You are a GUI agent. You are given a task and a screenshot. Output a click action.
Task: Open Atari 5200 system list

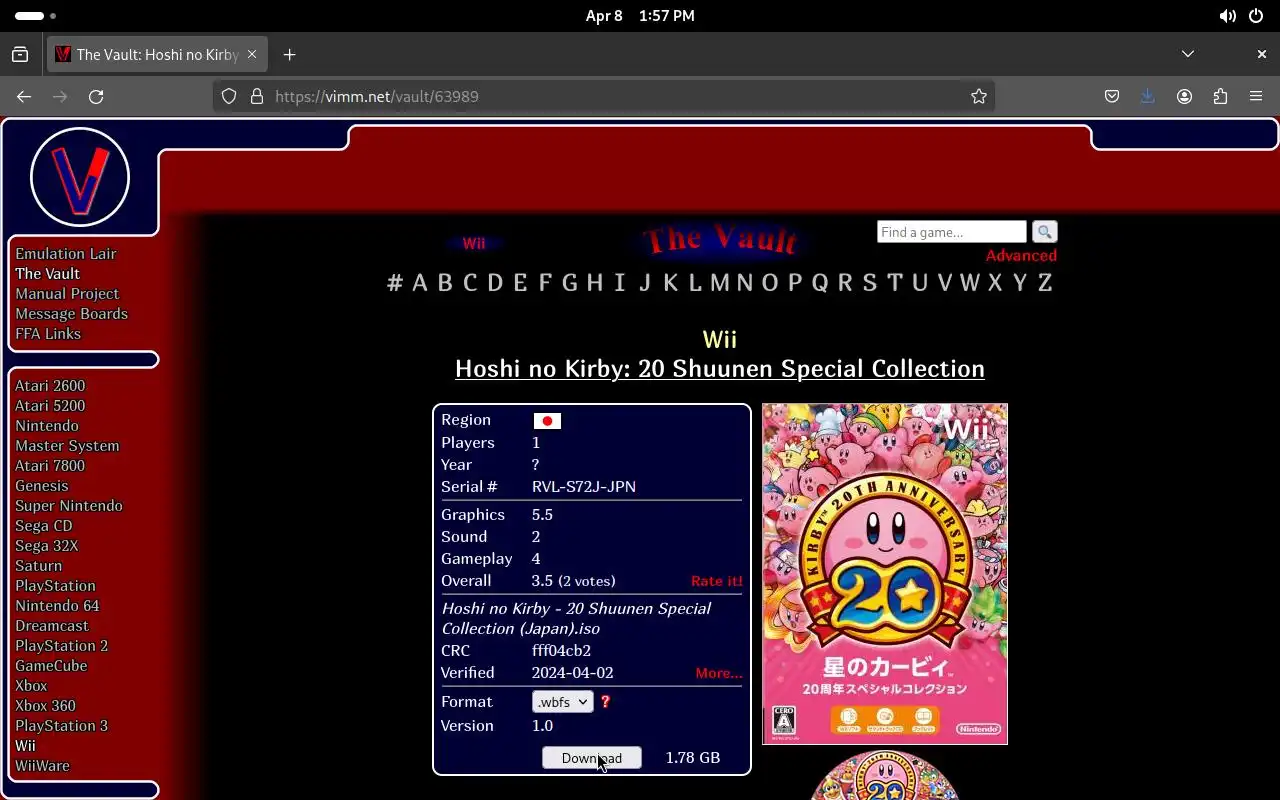pos(50,406)
